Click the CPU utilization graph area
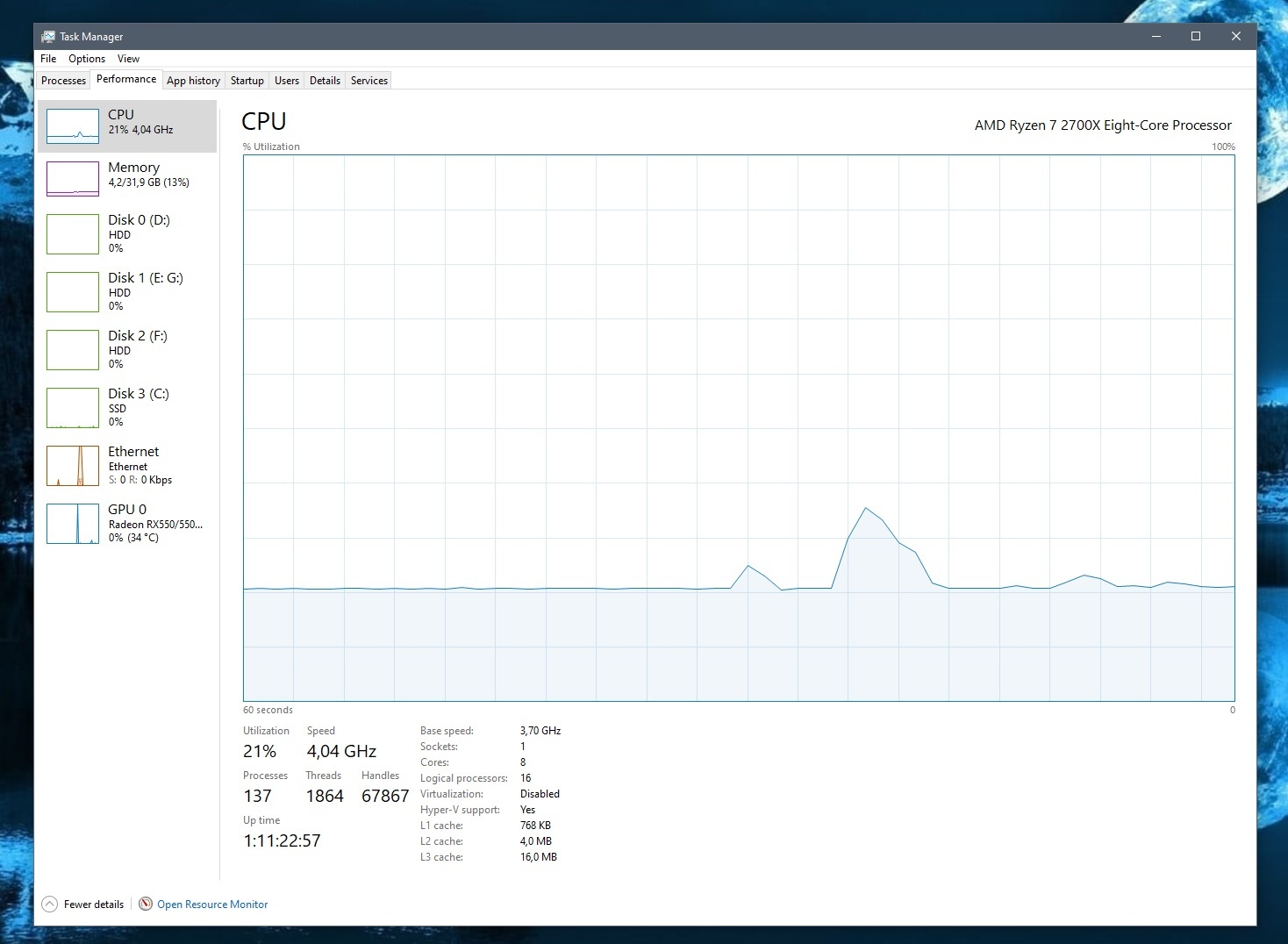The height and width of the screenshot is (944, 1288). [739, 428]
